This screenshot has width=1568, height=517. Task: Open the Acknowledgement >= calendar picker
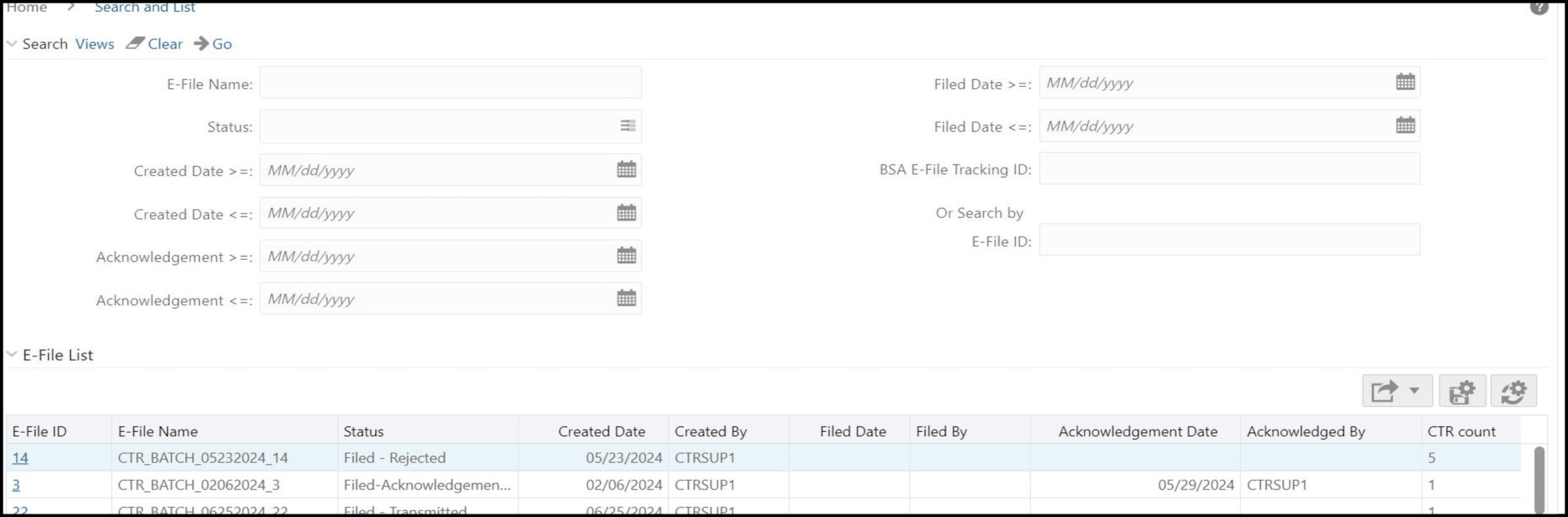pyautogui.click(x=626, y=255)
